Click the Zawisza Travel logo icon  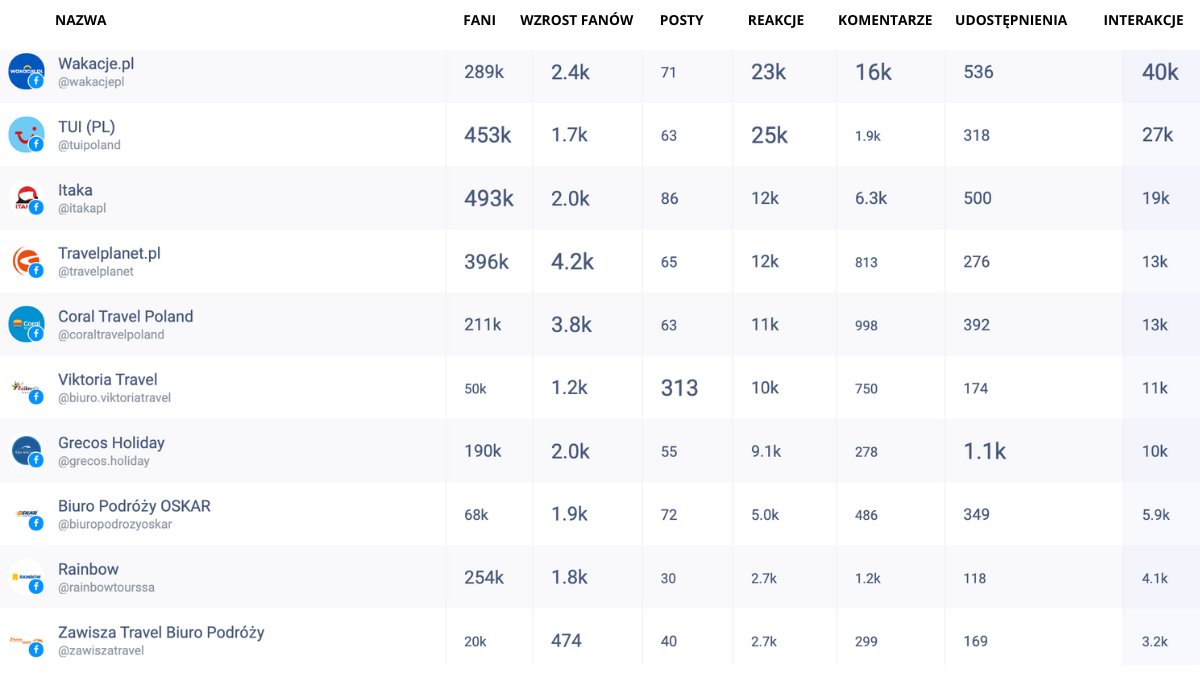(x=26, y=641)
